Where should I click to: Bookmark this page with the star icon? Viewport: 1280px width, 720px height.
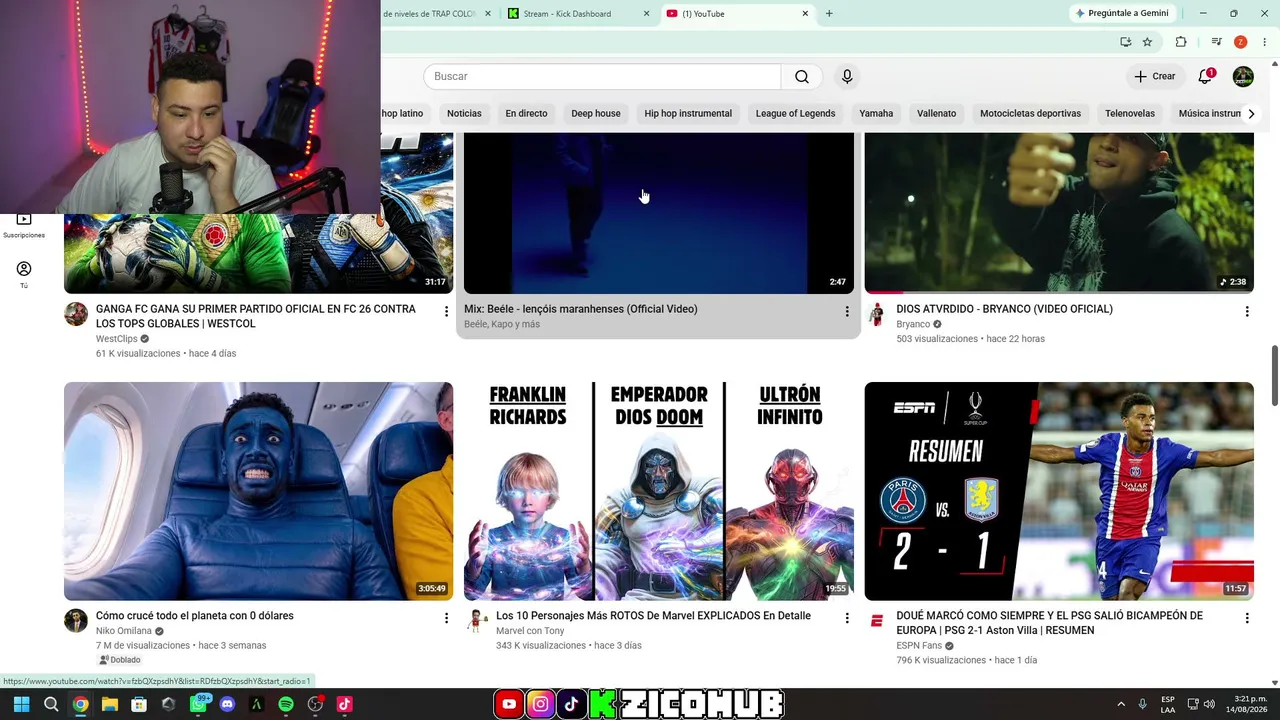(x=1147, y=42)
